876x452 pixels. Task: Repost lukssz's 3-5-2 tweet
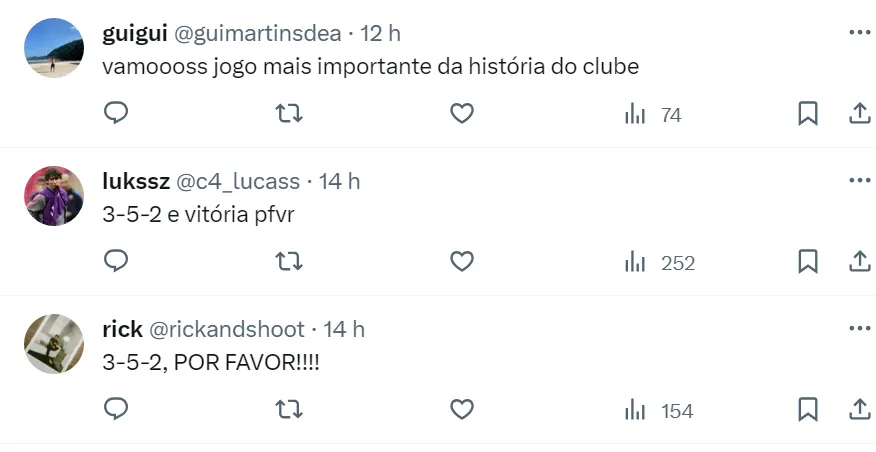point(289,262)
